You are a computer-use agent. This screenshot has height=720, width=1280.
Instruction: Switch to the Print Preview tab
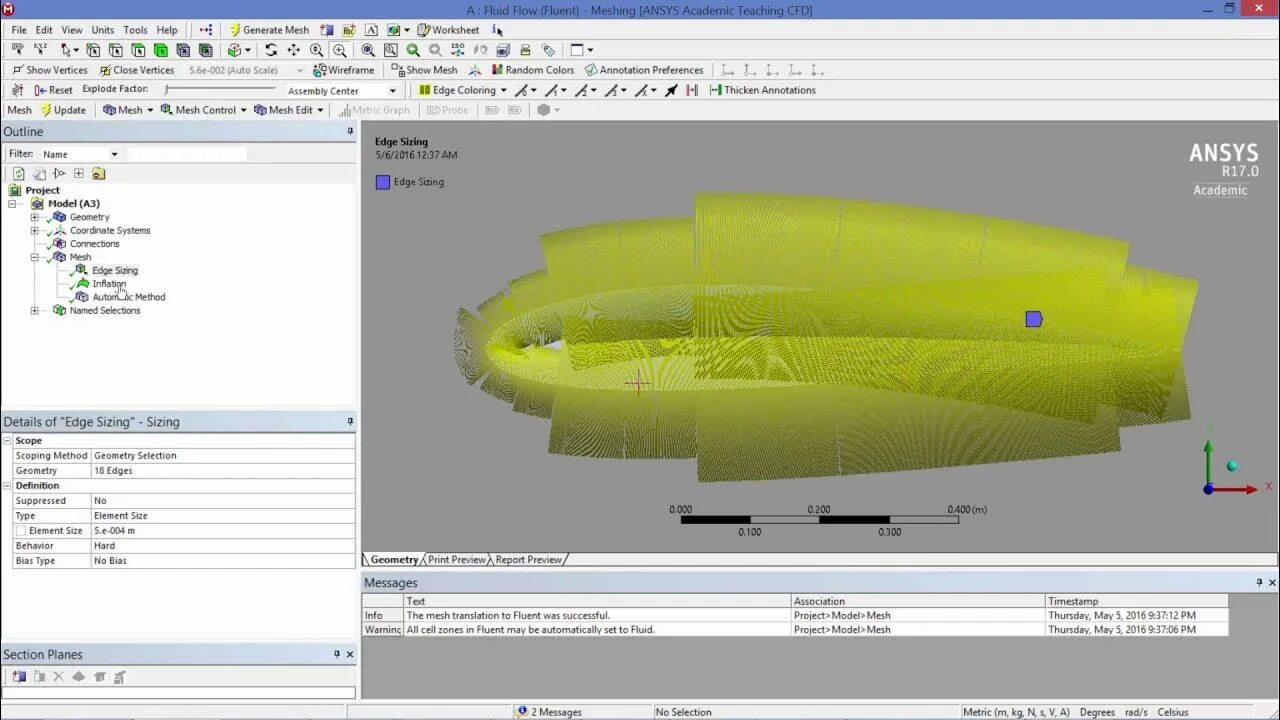[x=457, y=560]
